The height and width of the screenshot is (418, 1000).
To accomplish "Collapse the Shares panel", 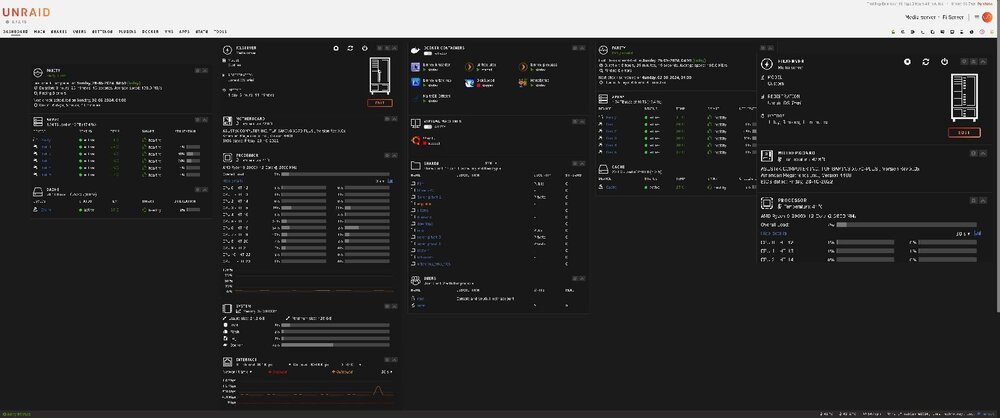I will [x=581, y=163].
